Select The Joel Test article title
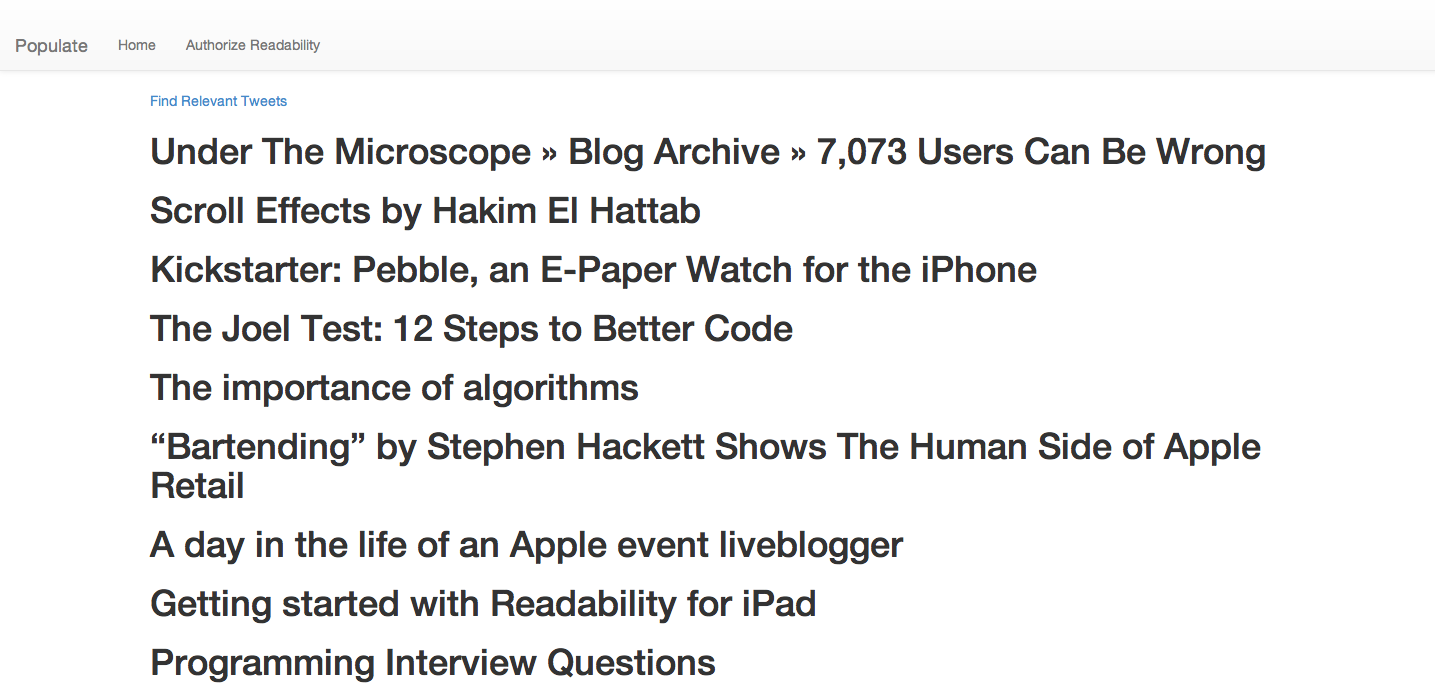1435x691 pixels. (471, 329)
